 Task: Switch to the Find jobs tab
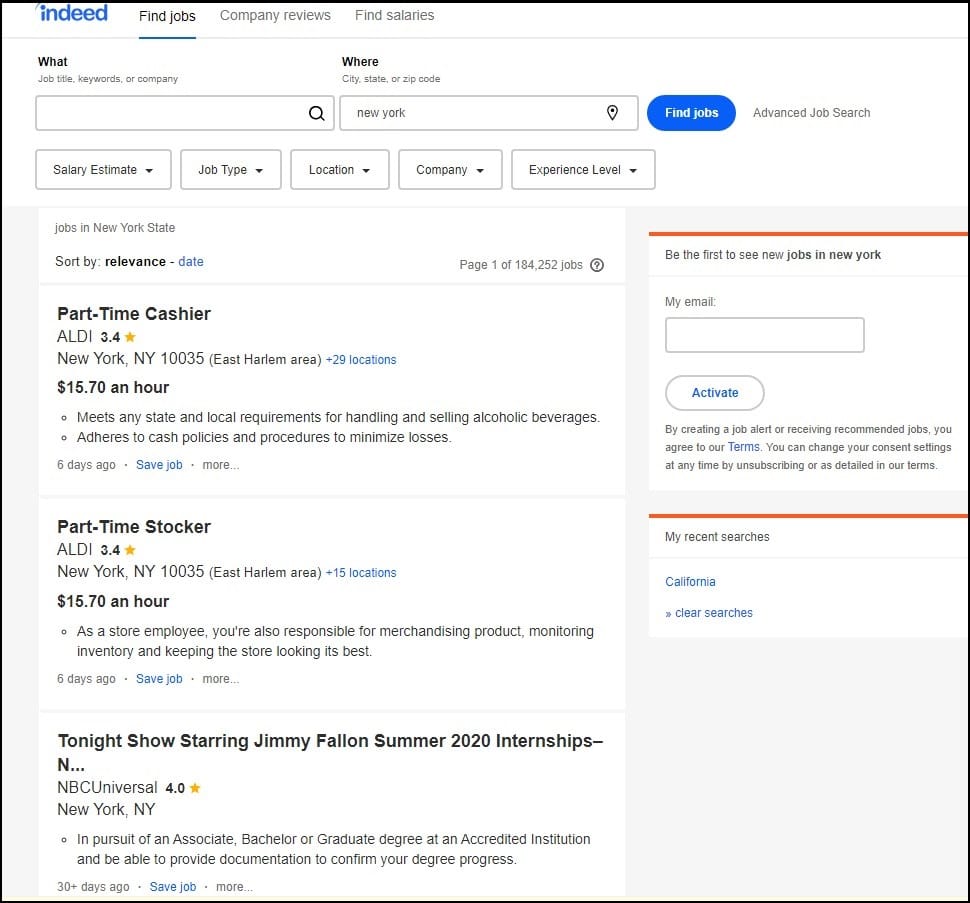[167, 16]
